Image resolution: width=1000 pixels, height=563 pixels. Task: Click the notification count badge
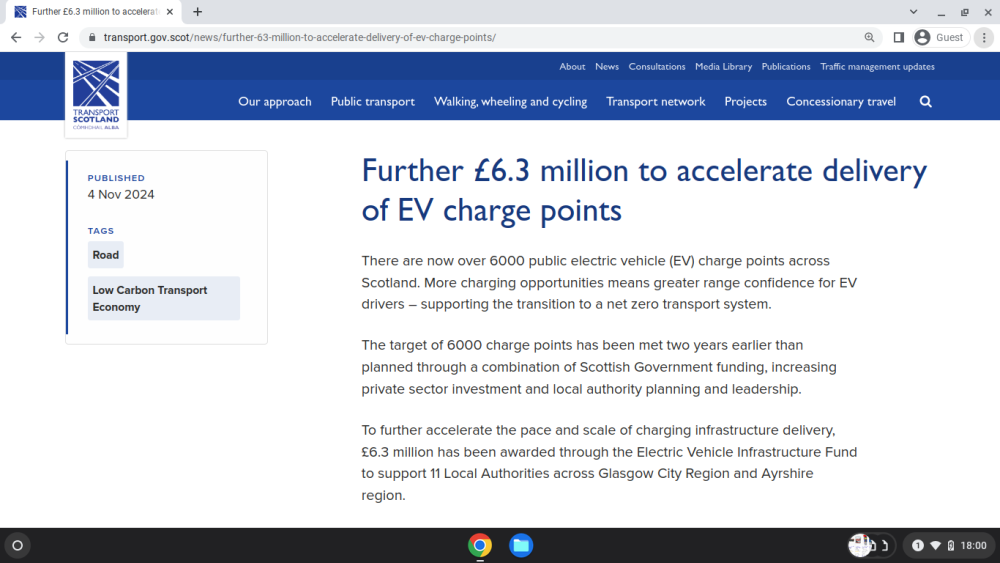[918, 545]
